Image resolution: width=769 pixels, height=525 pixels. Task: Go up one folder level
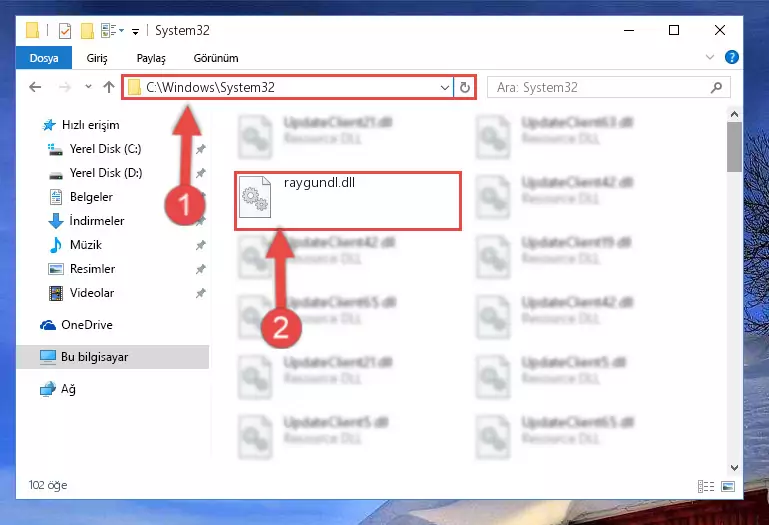108,87
